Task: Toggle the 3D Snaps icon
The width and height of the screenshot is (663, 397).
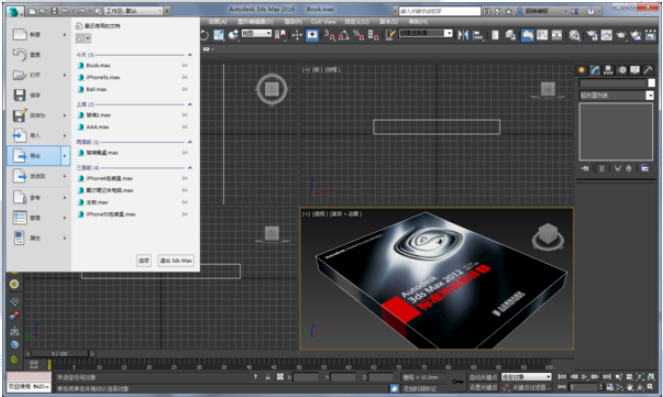Action: point(330,35)
